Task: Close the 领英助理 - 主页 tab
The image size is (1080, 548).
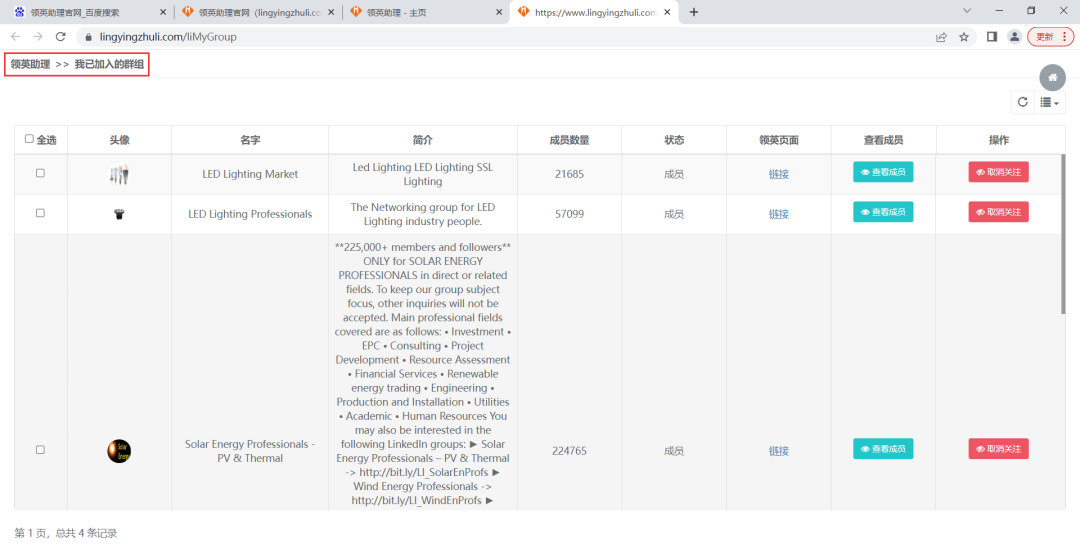Action: [499, 12]
